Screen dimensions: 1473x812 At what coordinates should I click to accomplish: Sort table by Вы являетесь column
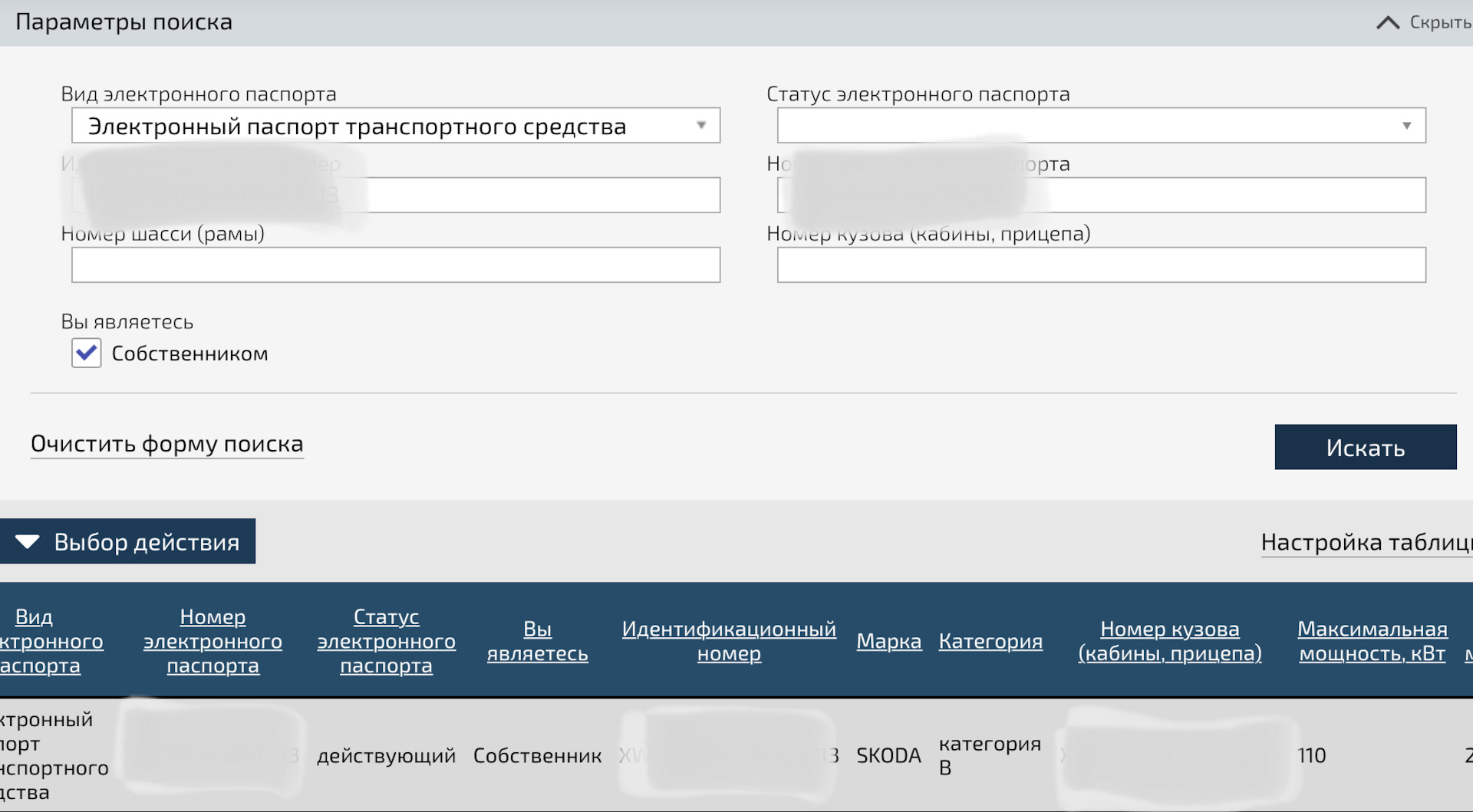pyautogui.click(x=537, y=641)
